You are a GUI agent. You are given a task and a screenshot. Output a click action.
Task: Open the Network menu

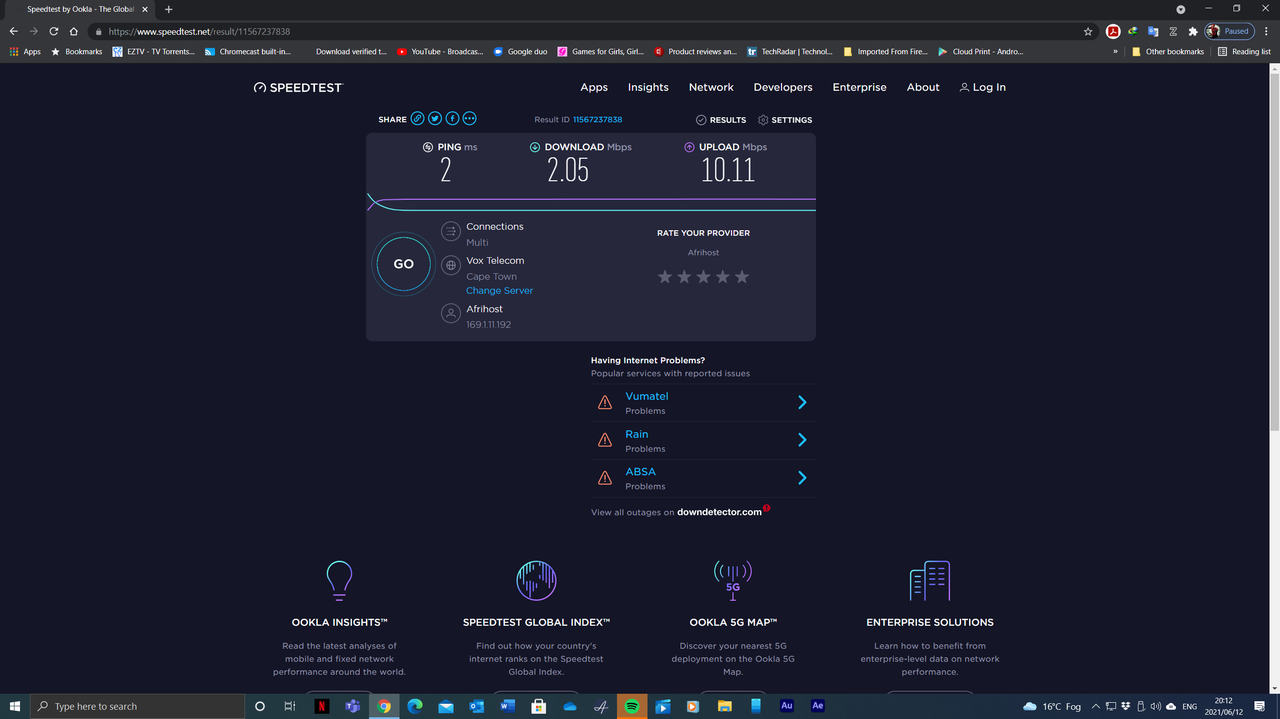pos(711,87)
